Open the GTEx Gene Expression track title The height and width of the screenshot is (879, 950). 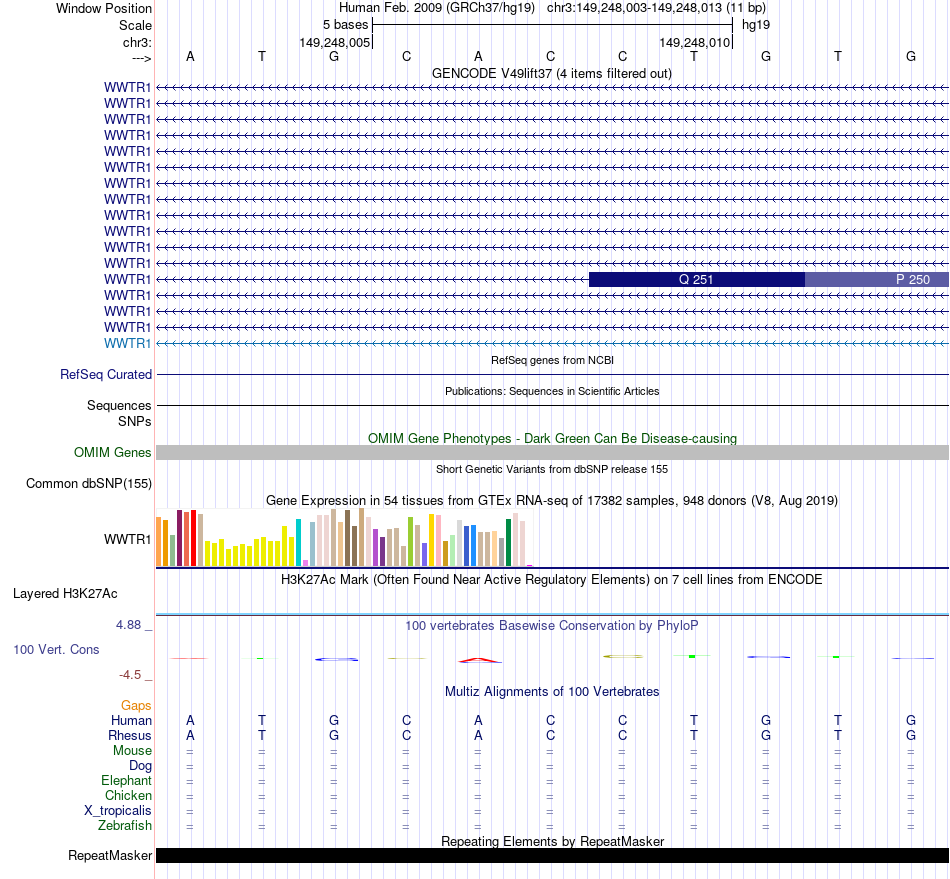[552, 500]
